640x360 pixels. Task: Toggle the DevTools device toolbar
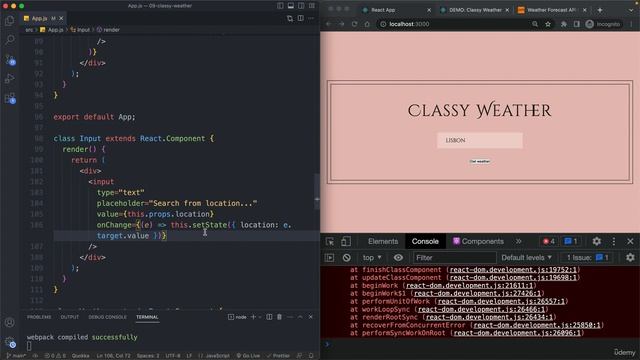[346, 242]
